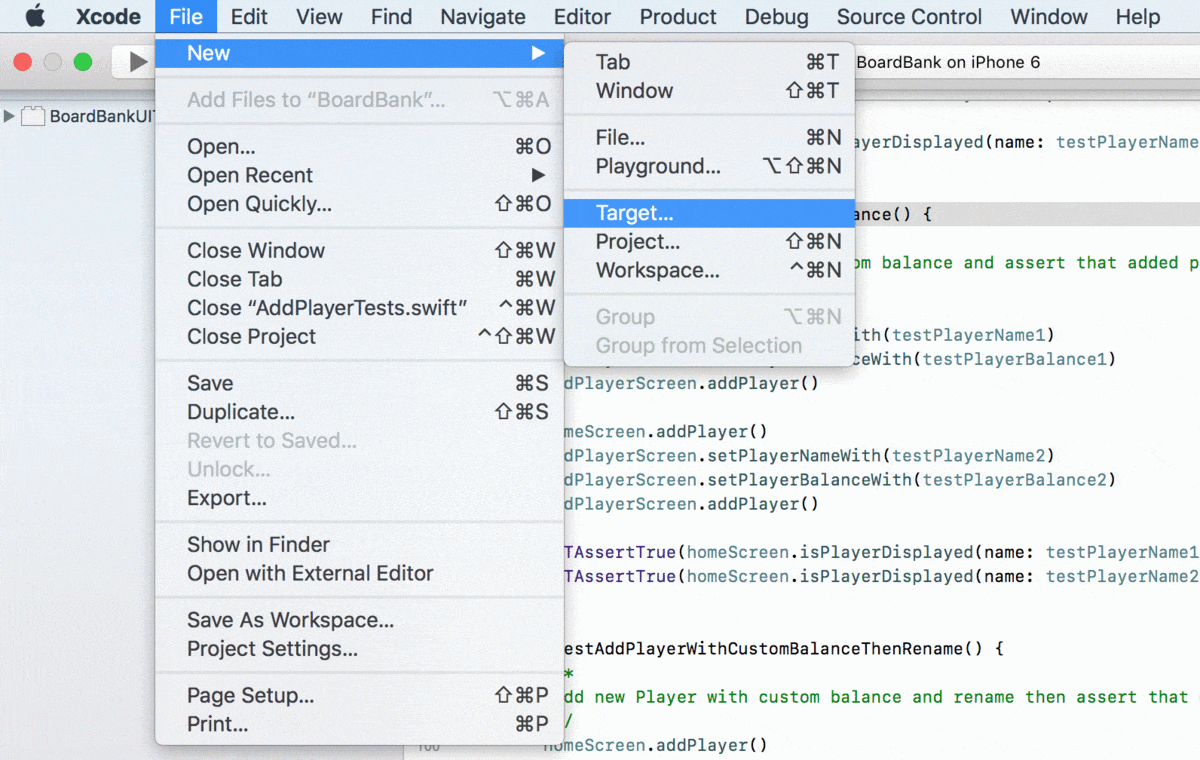Open the Debug menu
This screenshot has height=760, width=1200.
(777, 16)
